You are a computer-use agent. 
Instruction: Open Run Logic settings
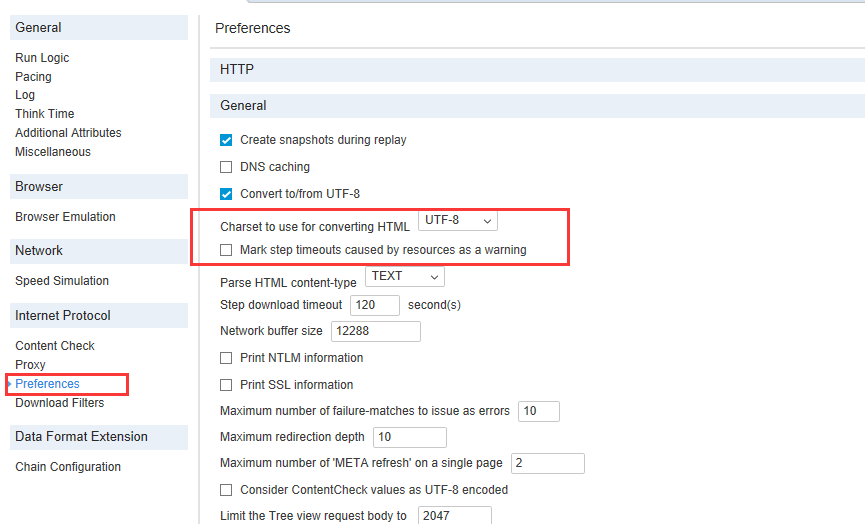(42, 58)
